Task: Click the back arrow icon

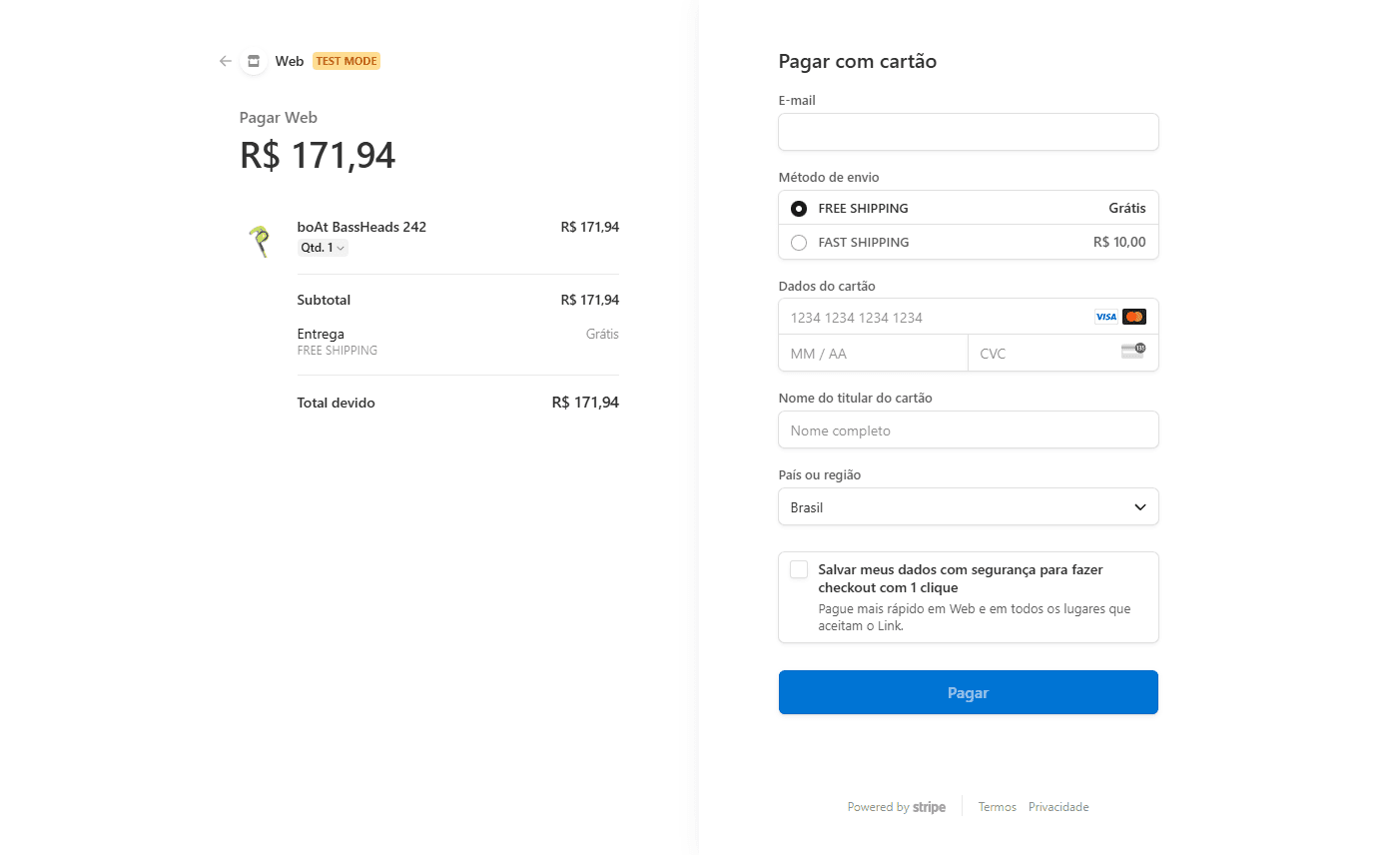Action: 225,61
